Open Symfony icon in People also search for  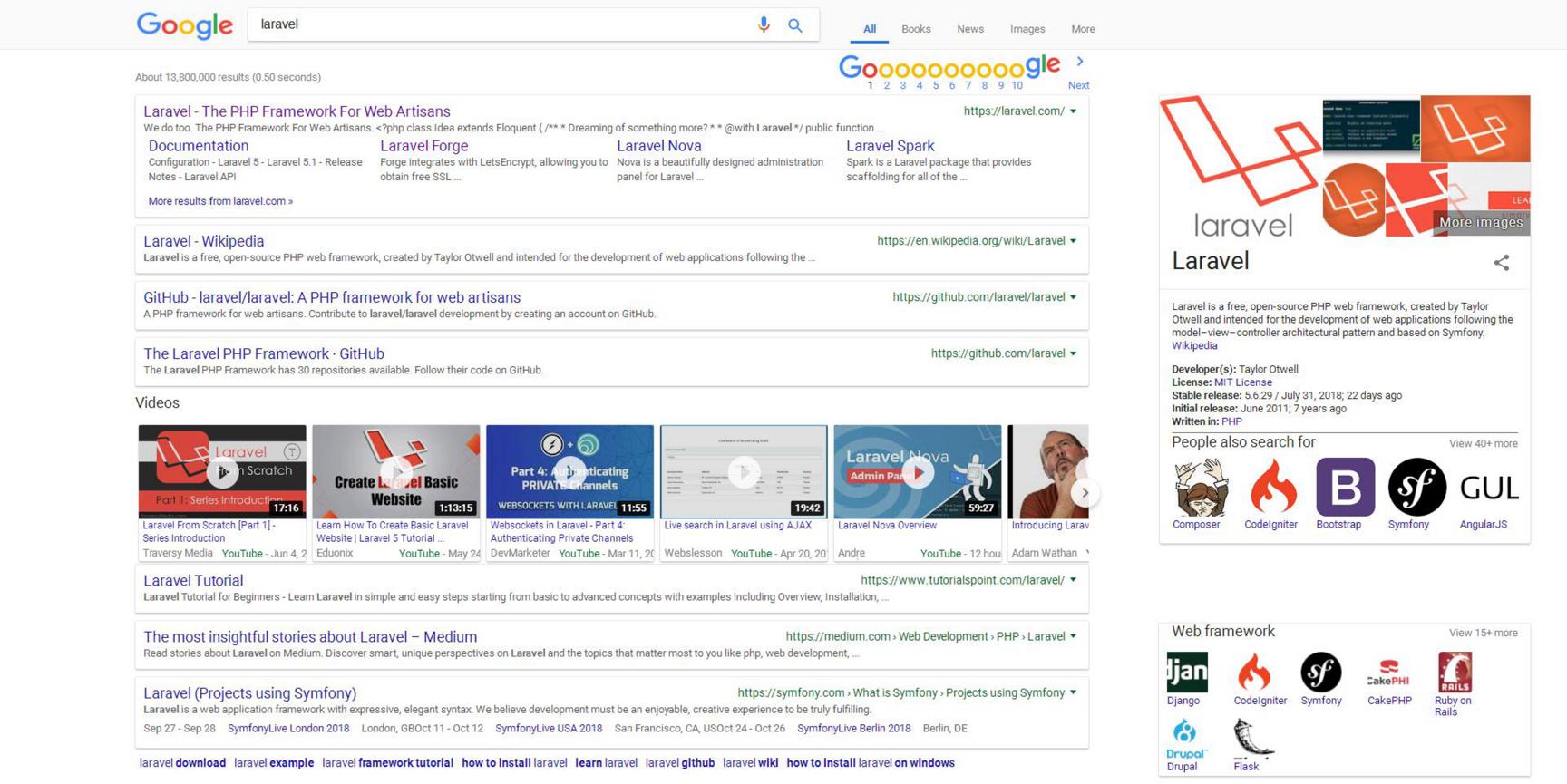click(1416, 488)
